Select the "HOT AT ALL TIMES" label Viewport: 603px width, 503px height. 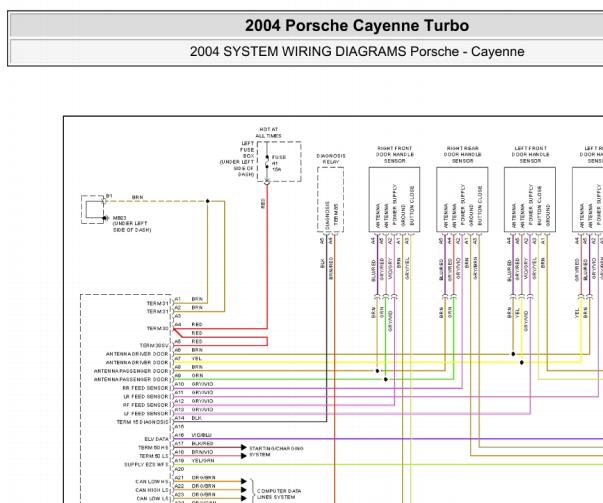coord(268,133)
